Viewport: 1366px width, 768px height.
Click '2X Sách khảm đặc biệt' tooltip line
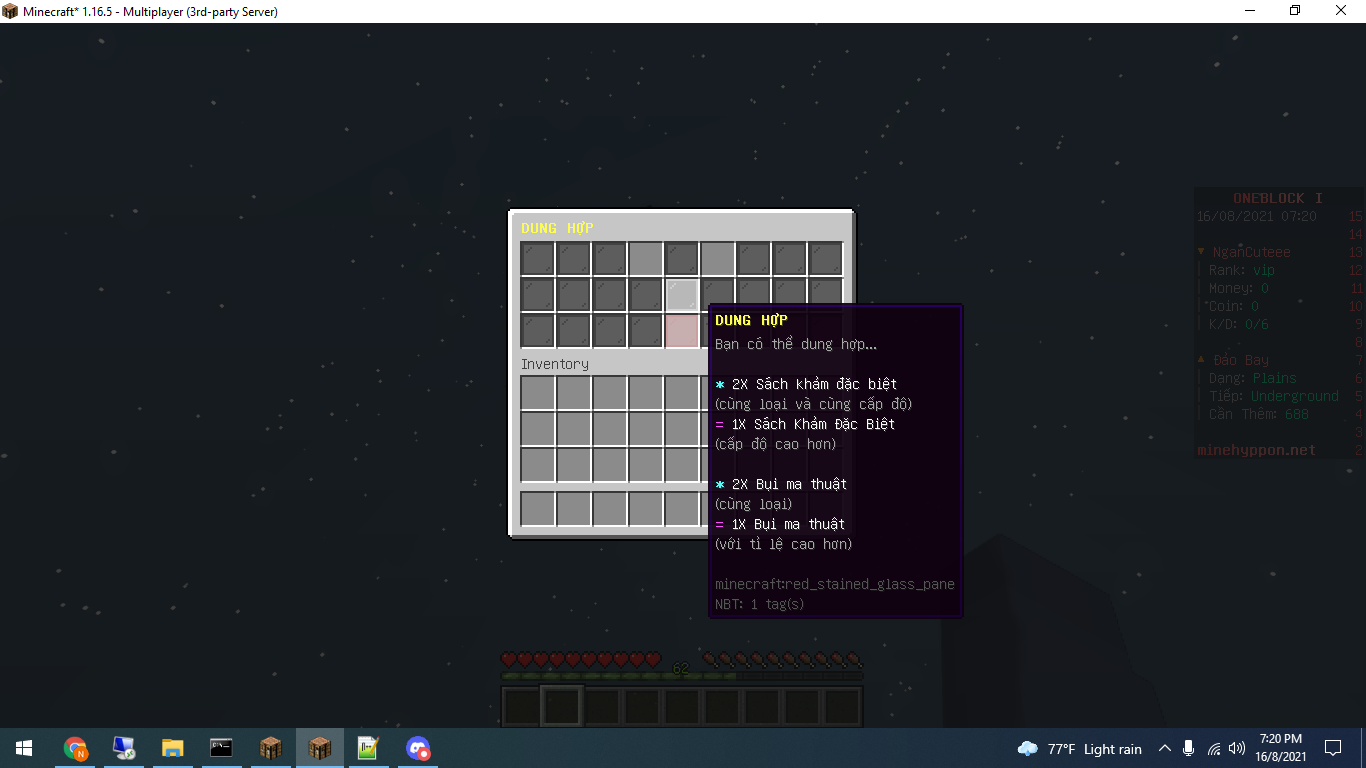pos(814,384)
